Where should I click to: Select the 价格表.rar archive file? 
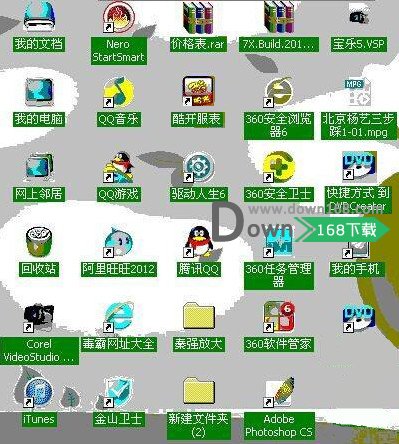click(x=199, y=17)
